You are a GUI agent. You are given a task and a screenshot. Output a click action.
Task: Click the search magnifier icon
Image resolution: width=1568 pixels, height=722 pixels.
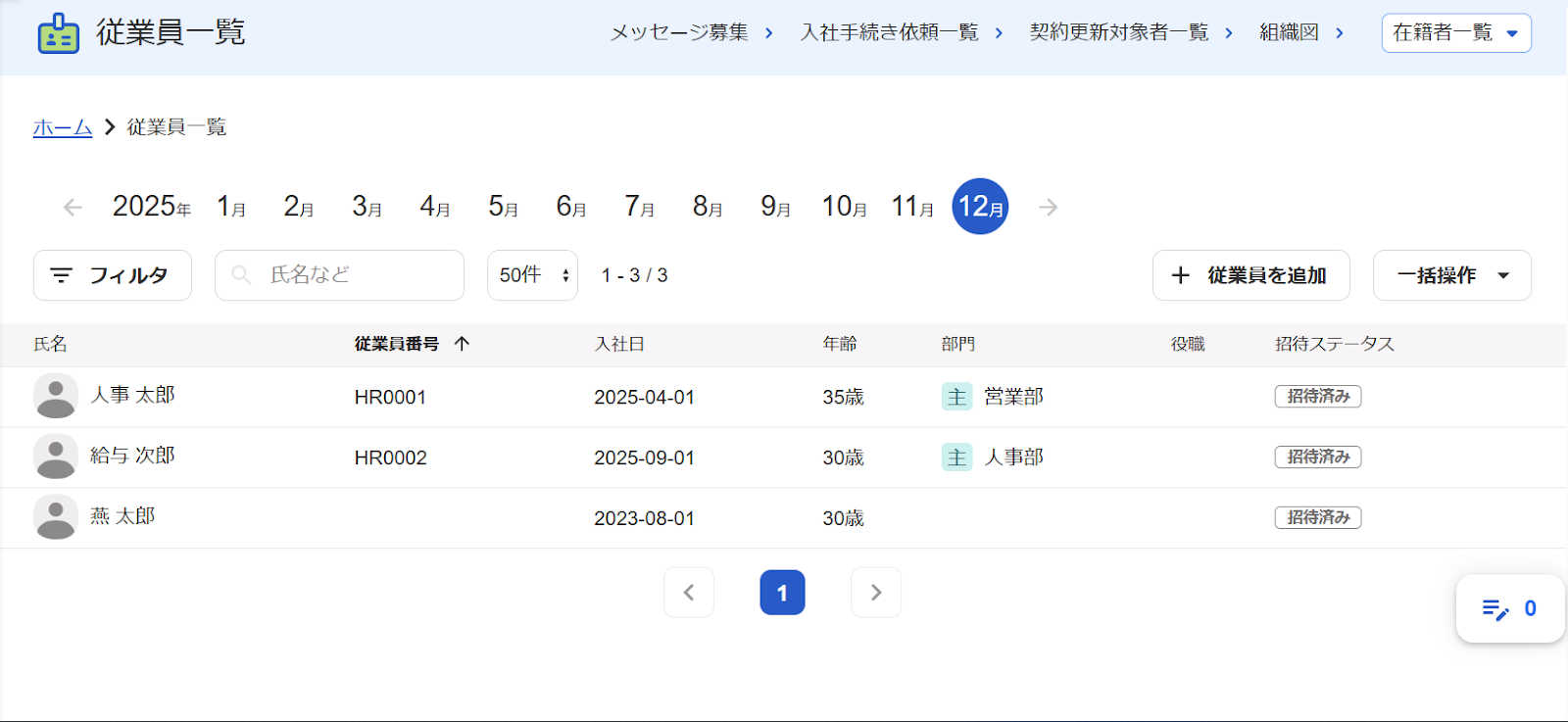point(241,275)
